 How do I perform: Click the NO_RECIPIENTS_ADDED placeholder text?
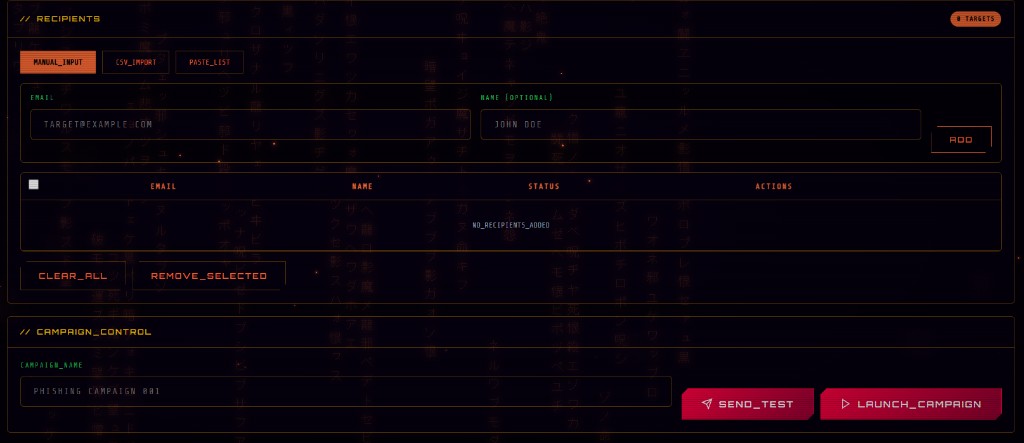coord(510,225)
